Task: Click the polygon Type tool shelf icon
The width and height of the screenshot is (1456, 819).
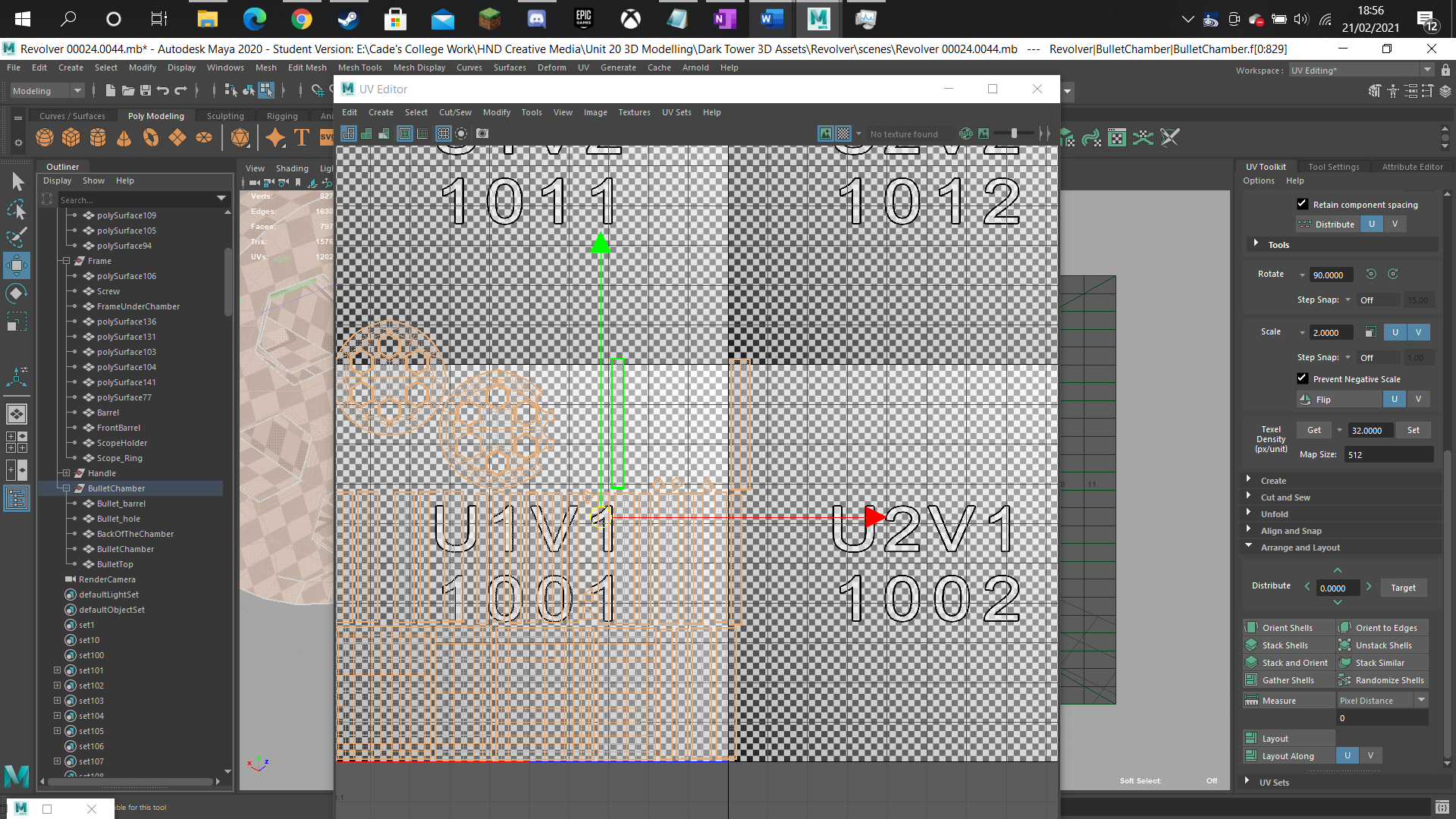Action: click(302, 137)
